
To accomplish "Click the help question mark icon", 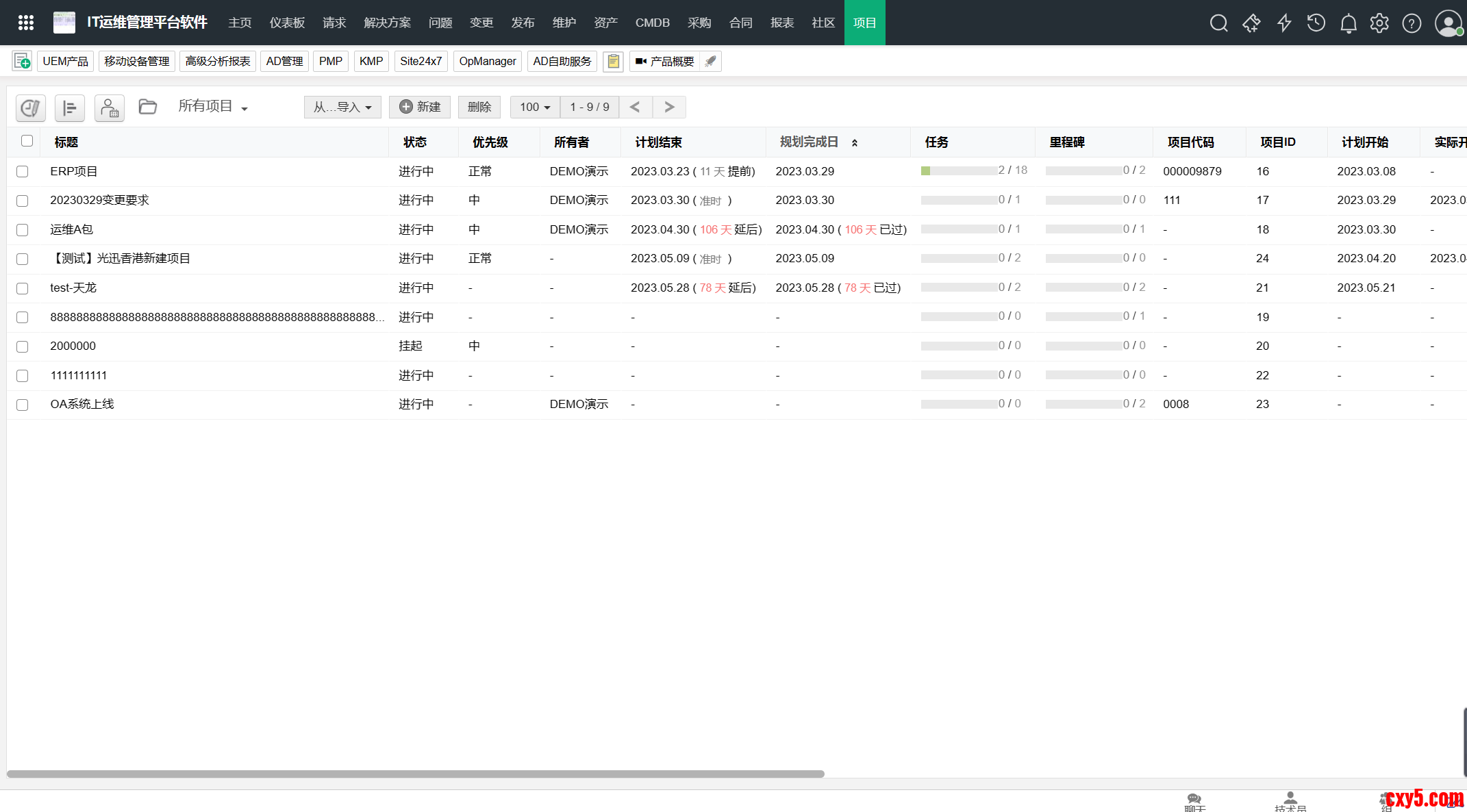I will [x=1412, y=23].
